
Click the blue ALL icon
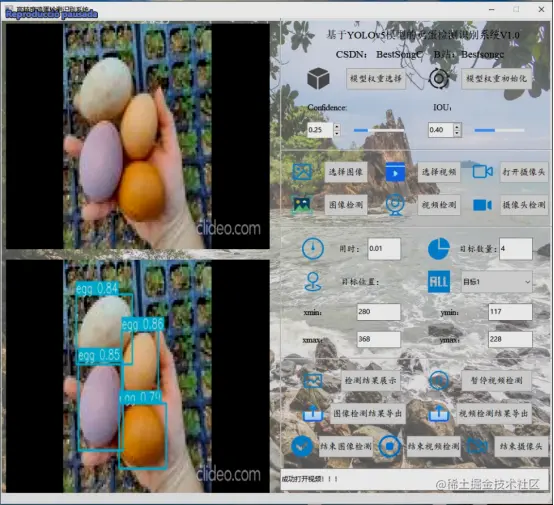pos(439,282)
